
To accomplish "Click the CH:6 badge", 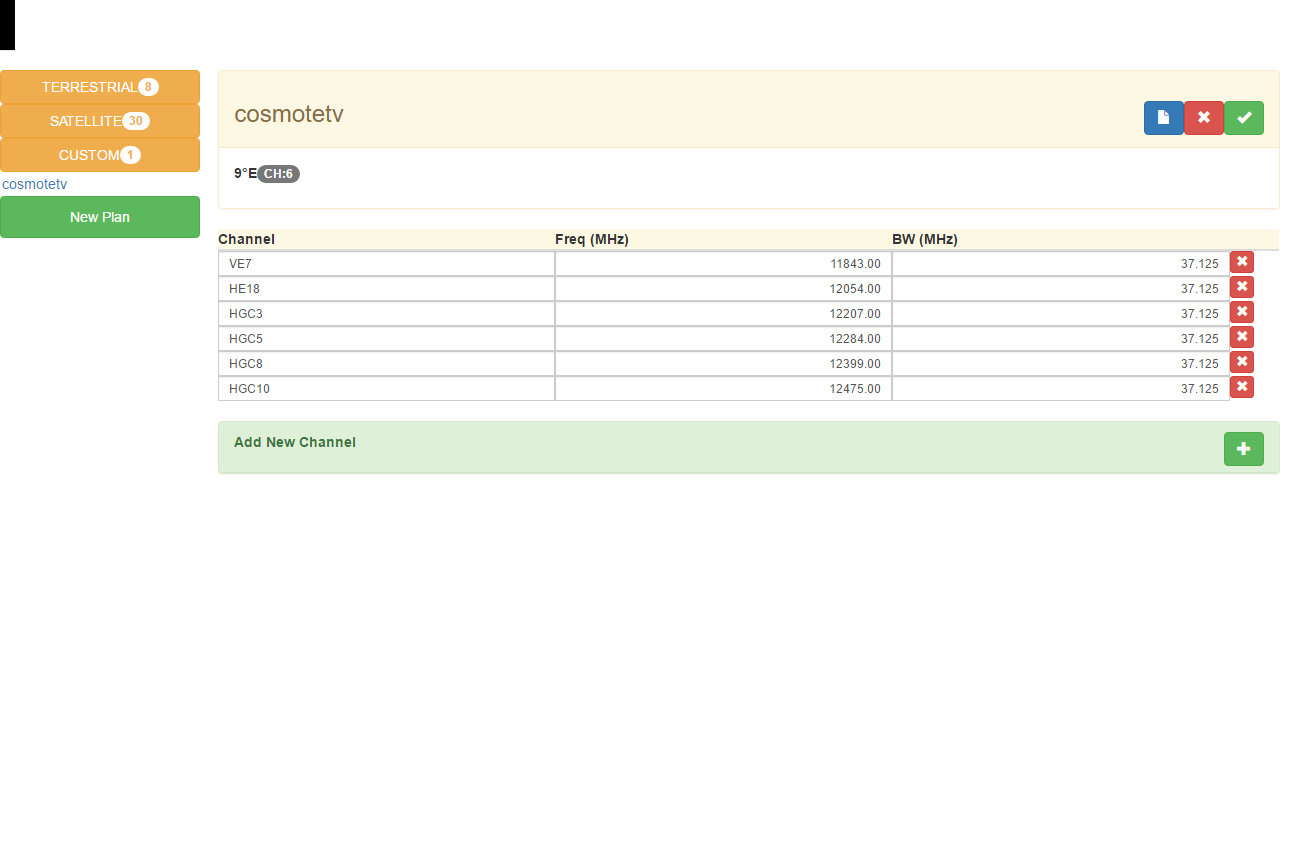I will coord(278,174).
